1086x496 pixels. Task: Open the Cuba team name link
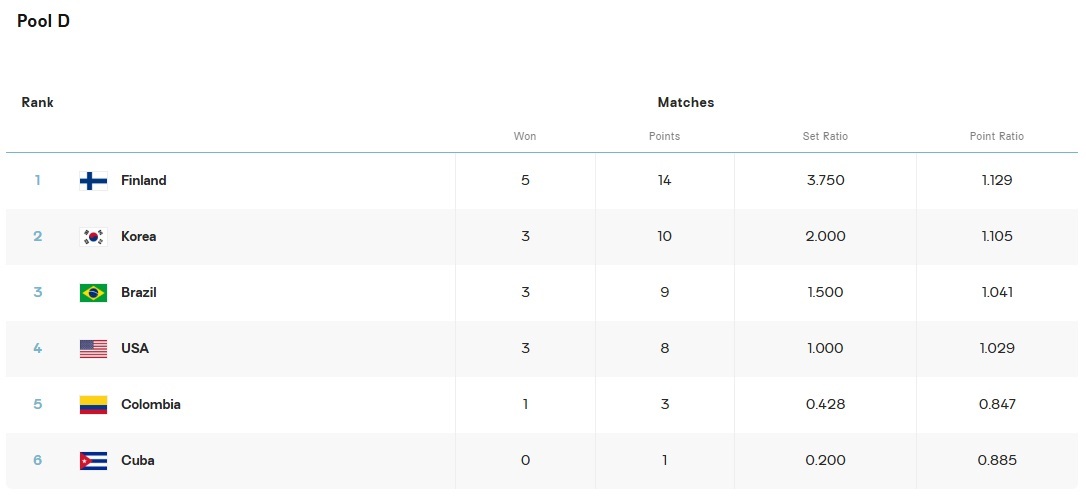click(x=138, y=461)
